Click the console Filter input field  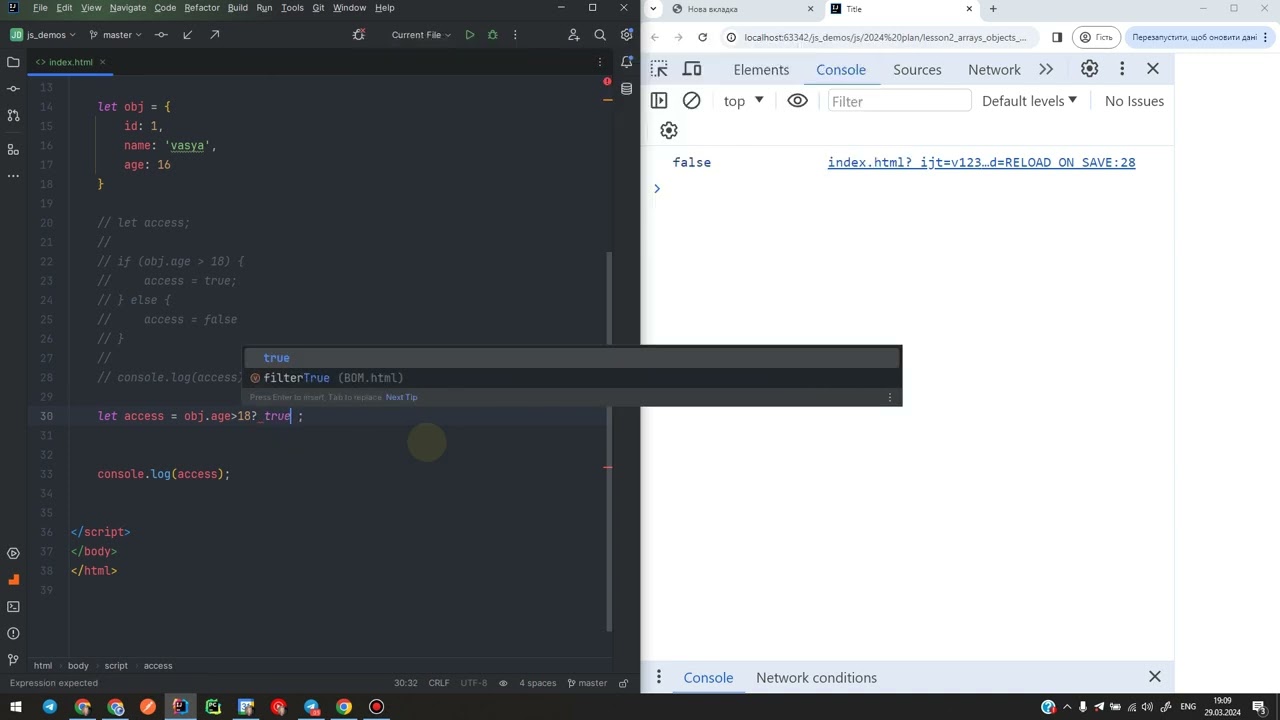pyautogui.click(x=899, y=101)
